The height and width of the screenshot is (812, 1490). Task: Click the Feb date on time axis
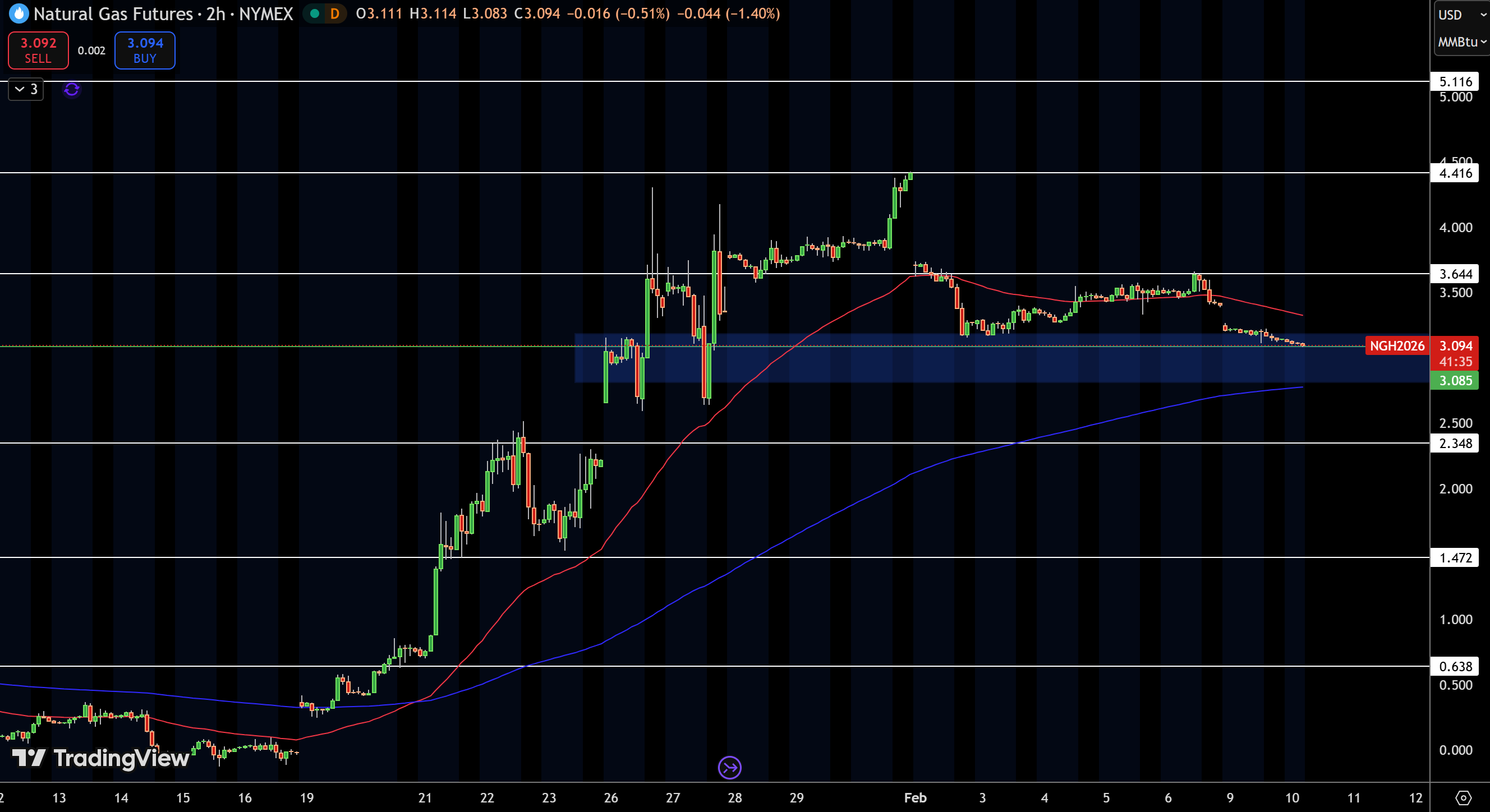[x=915, y=798]
